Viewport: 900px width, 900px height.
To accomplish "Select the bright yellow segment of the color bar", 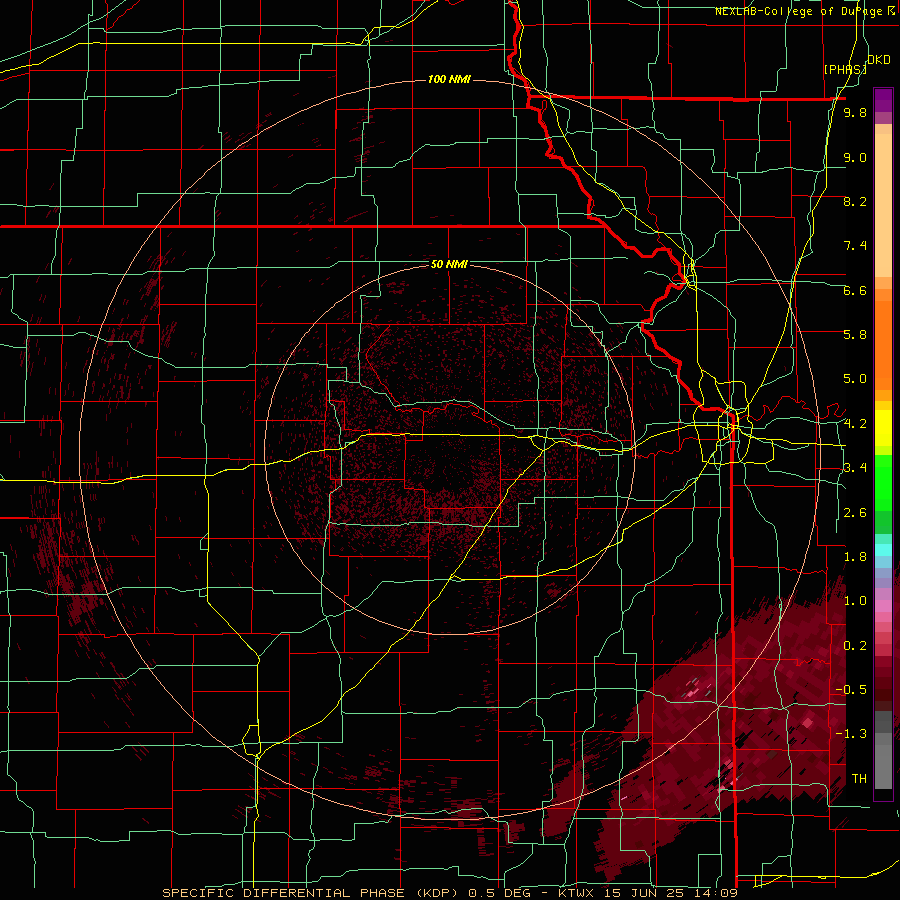I will pyautogui.click(x=883, y=428).
